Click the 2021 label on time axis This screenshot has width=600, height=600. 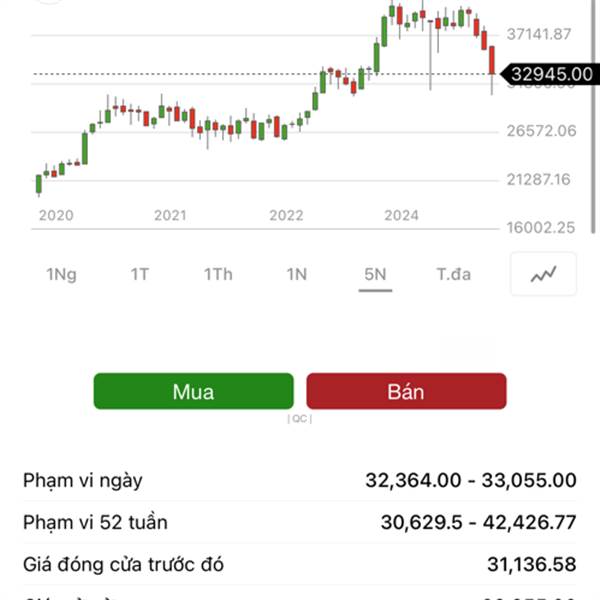170,215
